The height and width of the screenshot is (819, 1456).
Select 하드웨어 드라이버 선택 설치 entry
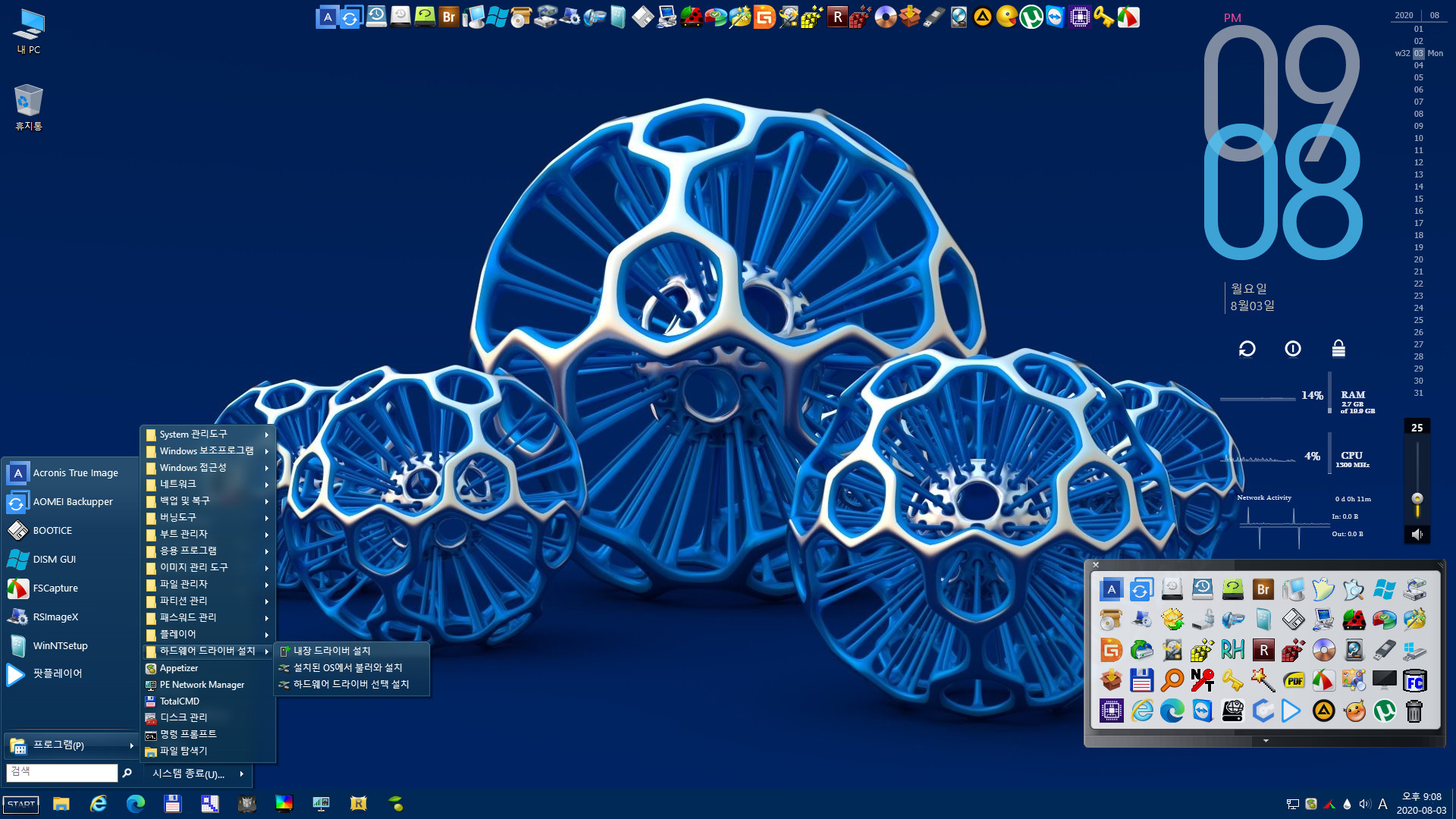pos(353,684)
